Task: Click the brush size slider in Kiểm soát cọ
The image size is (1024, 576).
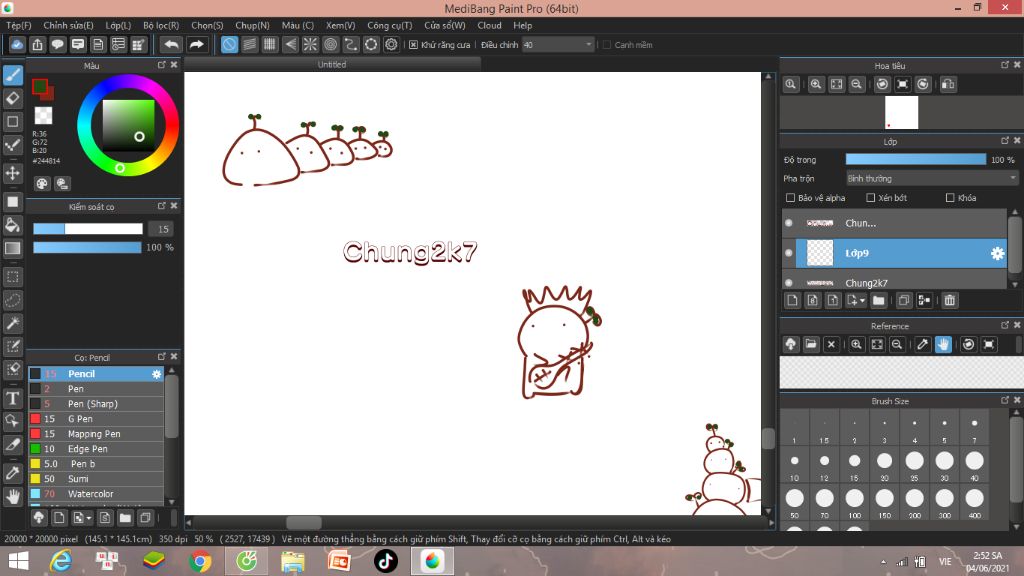Action: [88, 229]
